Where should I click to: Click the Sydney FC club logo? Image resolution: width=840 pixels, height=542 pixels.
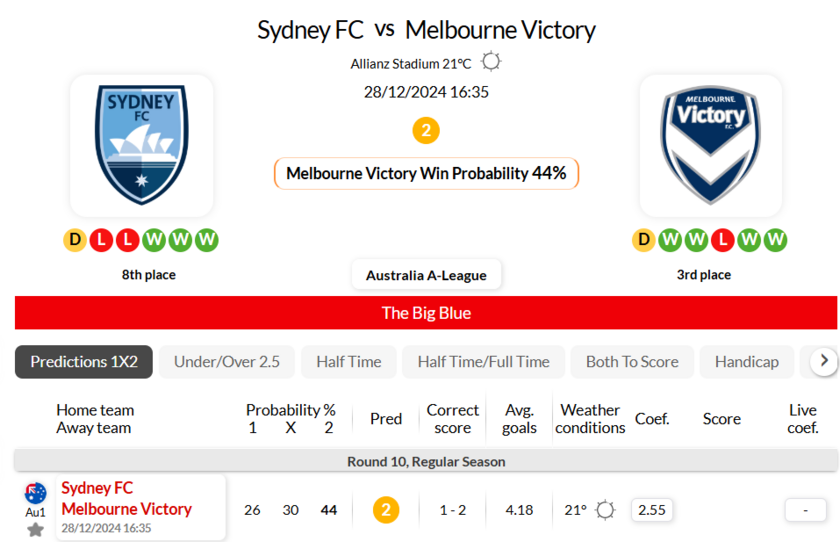(x=141, y=145)
